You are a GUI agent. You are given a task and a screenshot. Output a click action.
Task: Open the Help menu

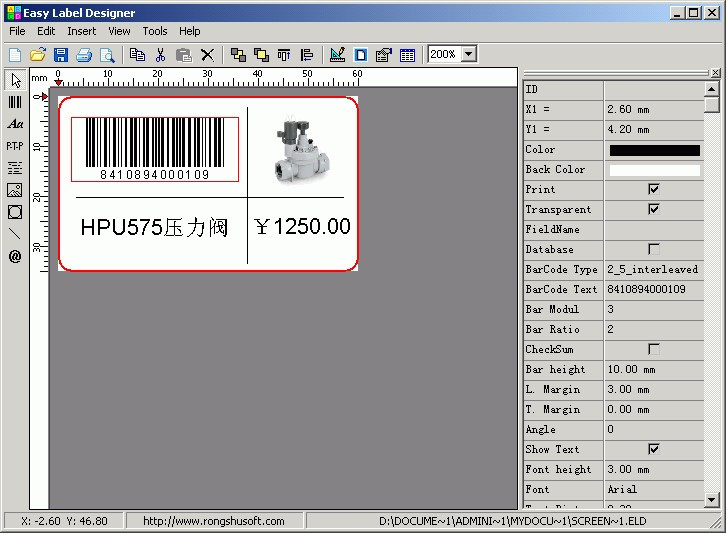click(189, 31)
